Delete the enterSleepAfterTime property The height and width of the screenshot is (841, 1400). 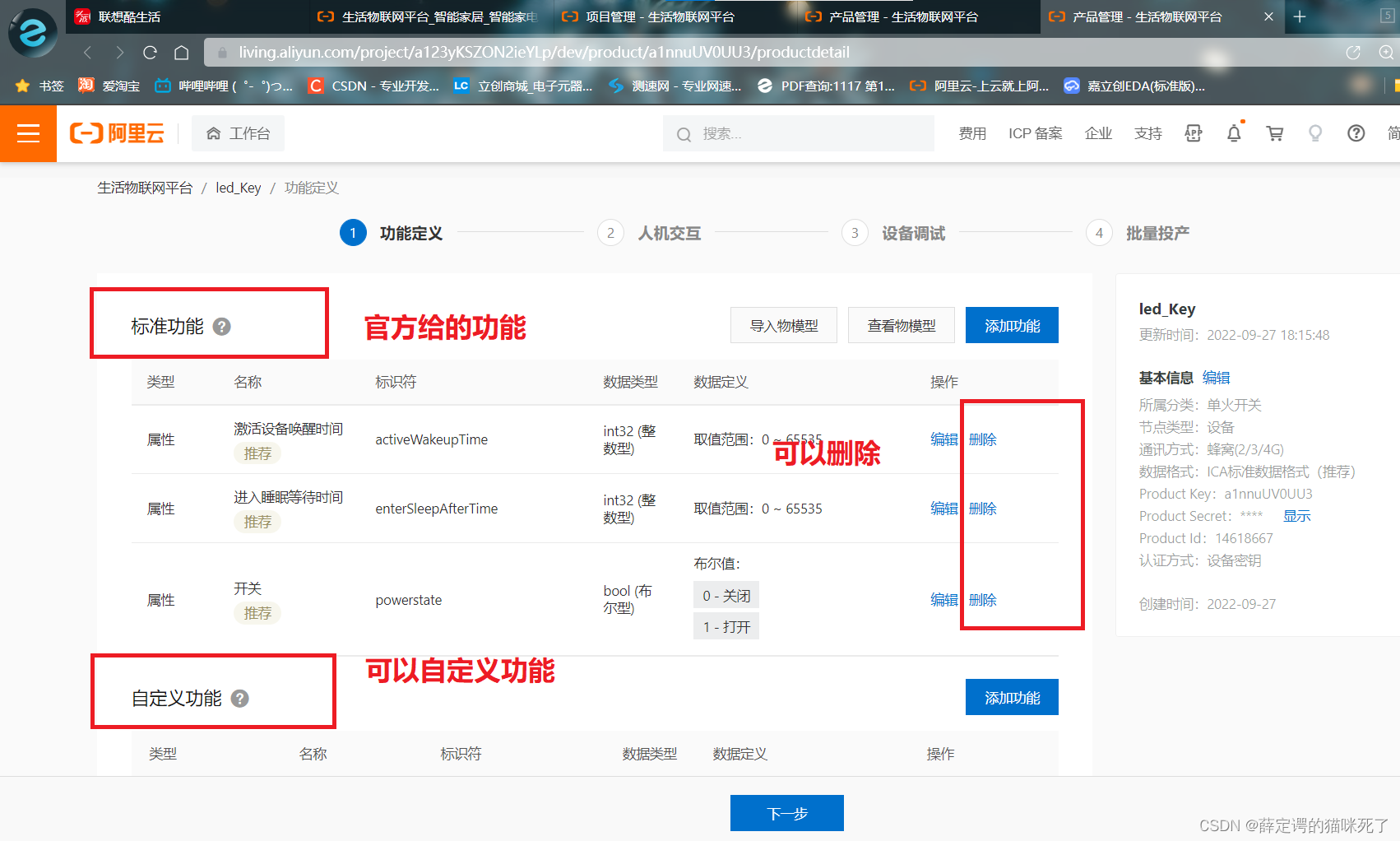tap(983, 509)
